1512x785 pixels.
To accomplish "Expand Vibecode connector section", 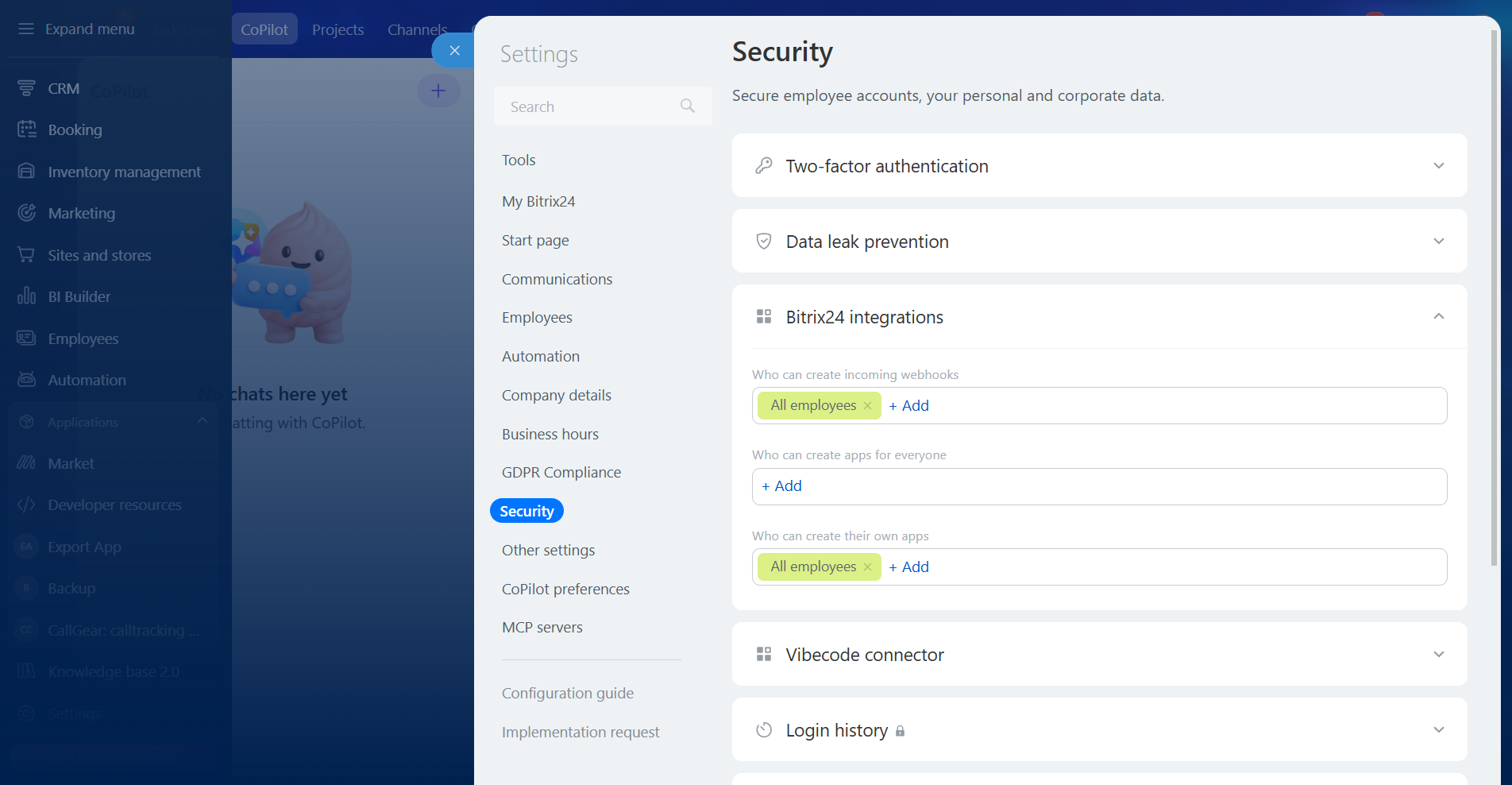I will point(1438,654).
